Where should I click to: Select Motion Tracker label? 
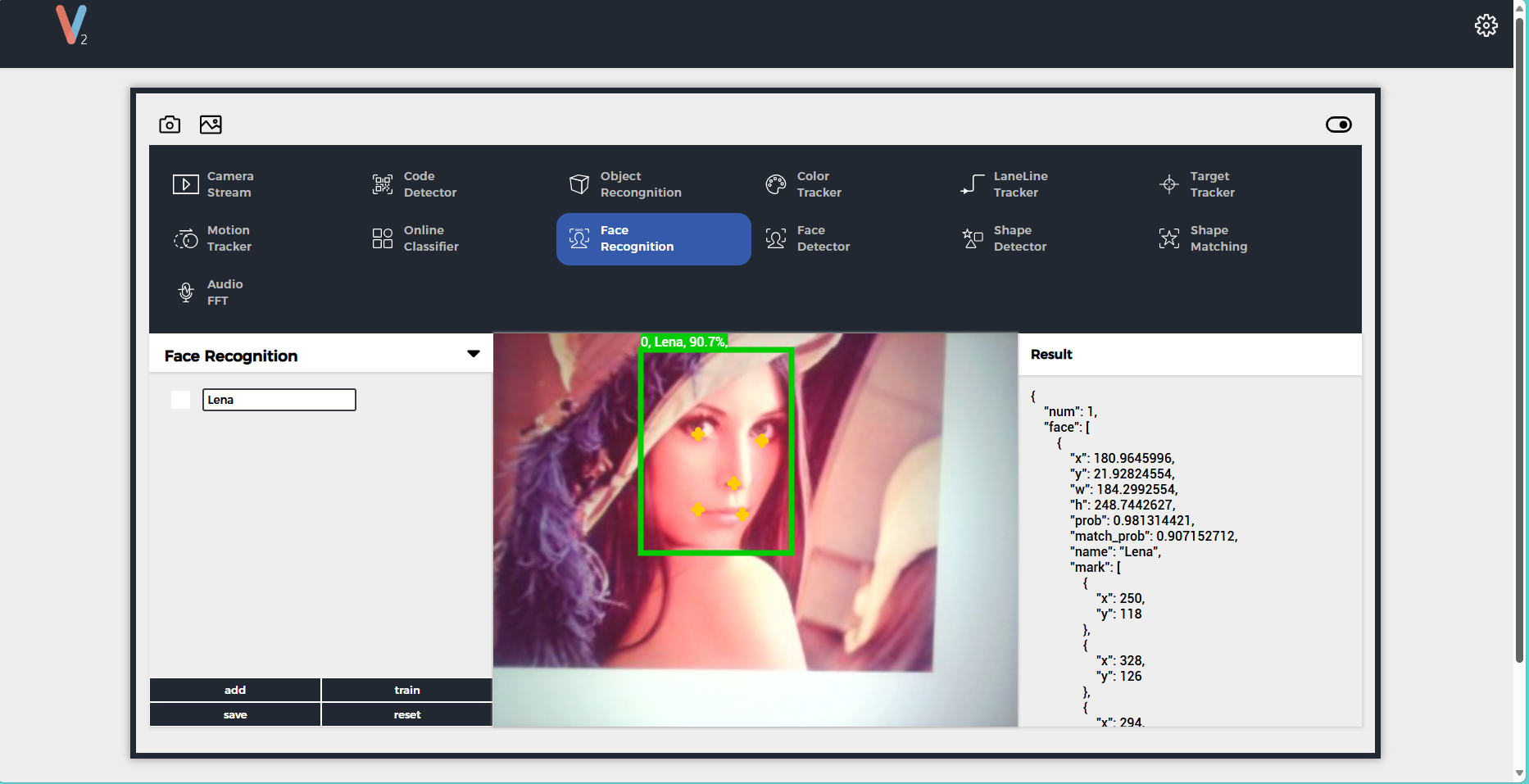point(229,238)
